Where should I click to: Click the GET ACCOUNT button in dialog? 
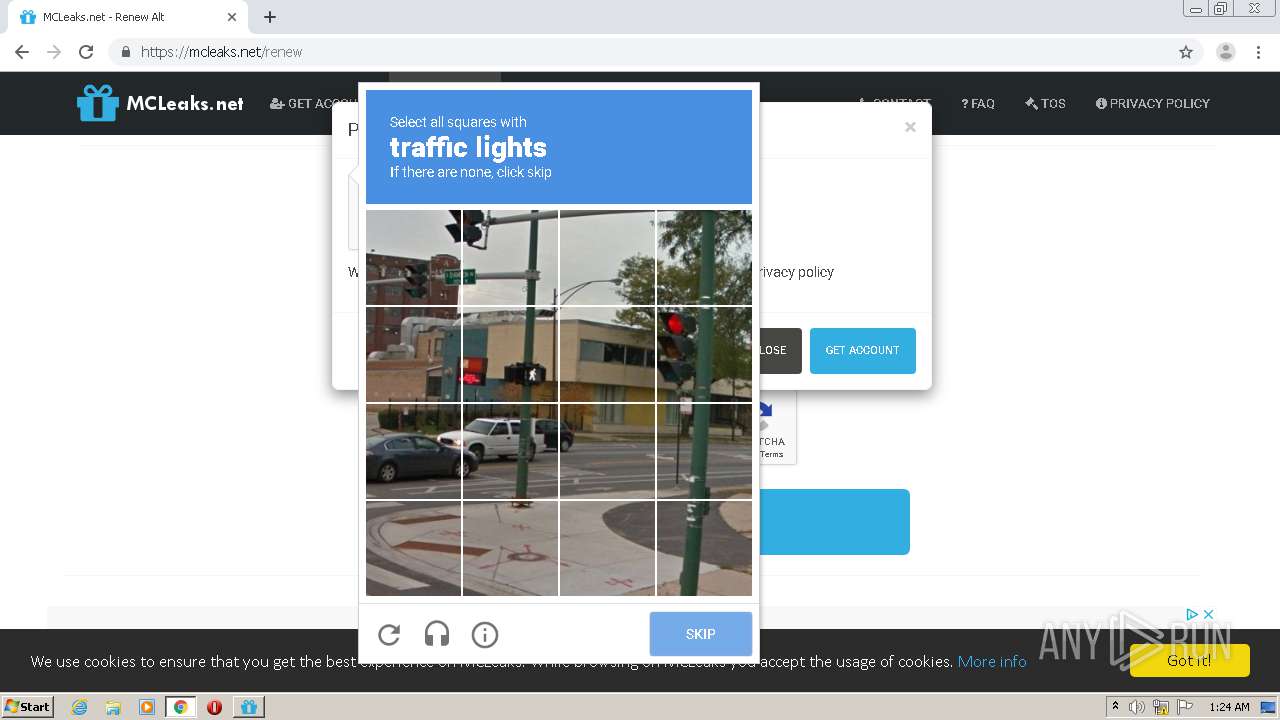pyautogui.click(x=862, y=351)
